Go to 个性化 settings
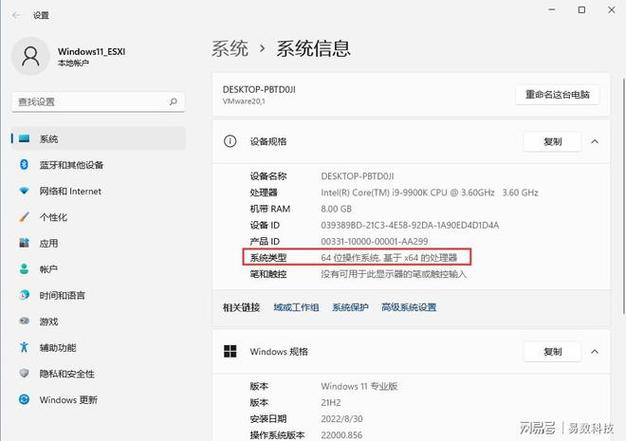 click(x=99, y=217)
